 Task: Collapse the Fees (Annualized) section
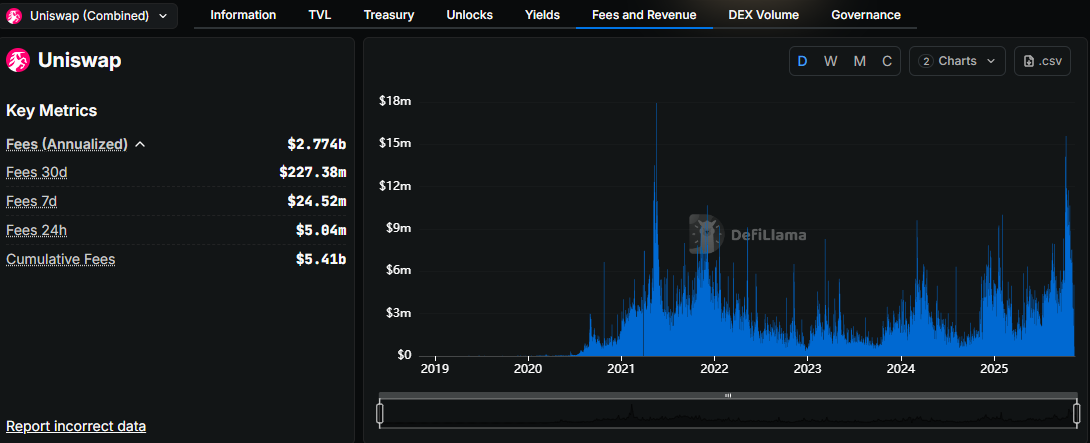pyautogui.click(x=140, y=144)
